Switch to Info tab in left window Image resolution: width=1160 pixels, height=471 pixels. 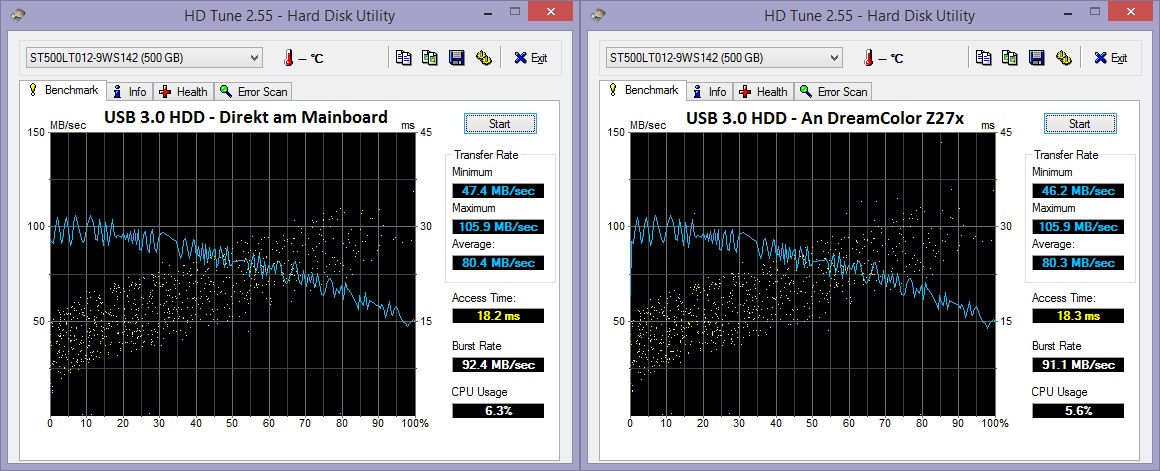tap(129, 92)
